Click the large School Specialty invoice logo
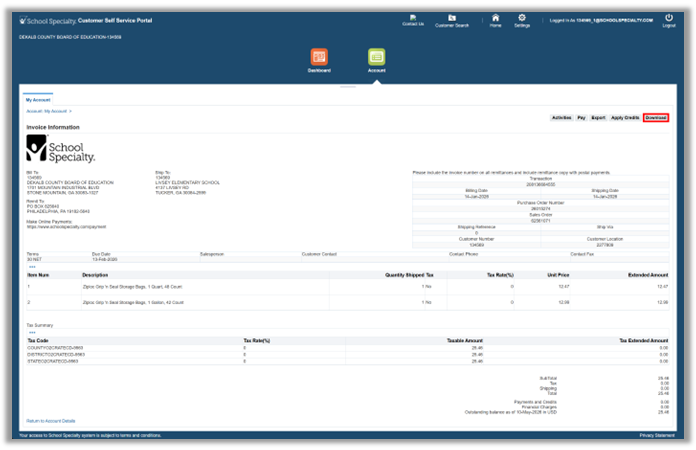Screen dimensions: 696x450 coord(60,149)
